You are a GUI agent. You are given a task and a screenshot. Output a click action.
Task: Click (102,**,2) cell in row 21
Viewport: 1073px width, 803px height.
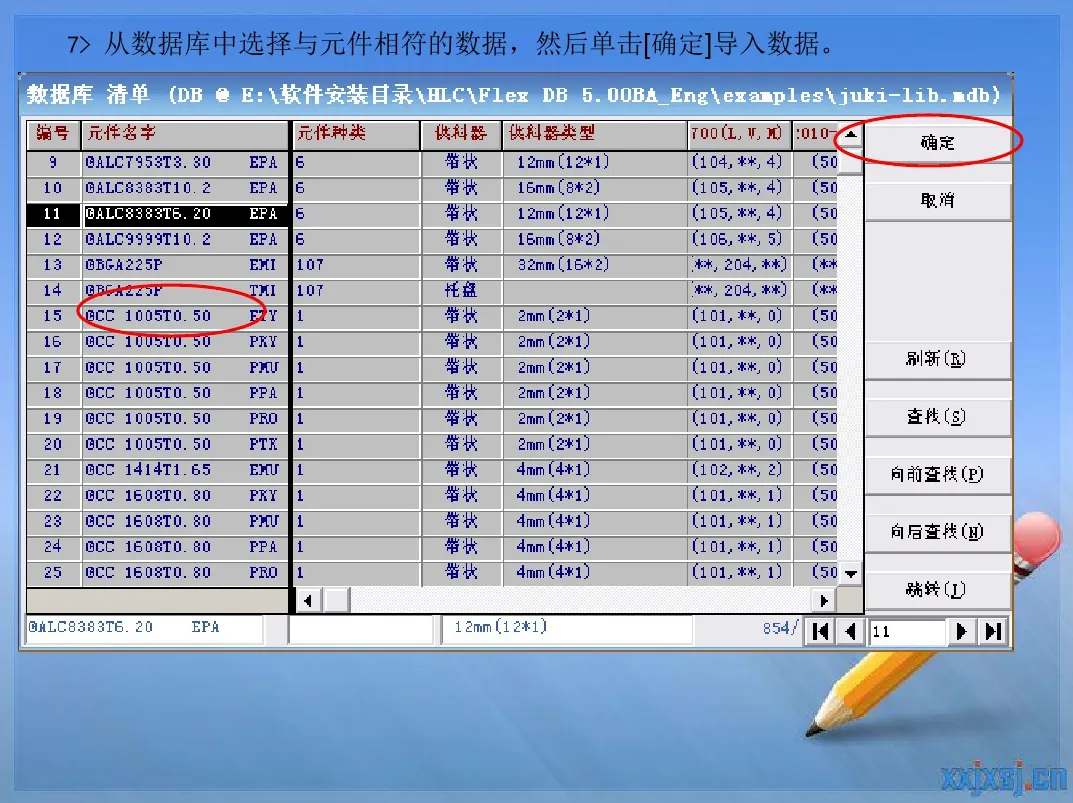pos(740,470)
